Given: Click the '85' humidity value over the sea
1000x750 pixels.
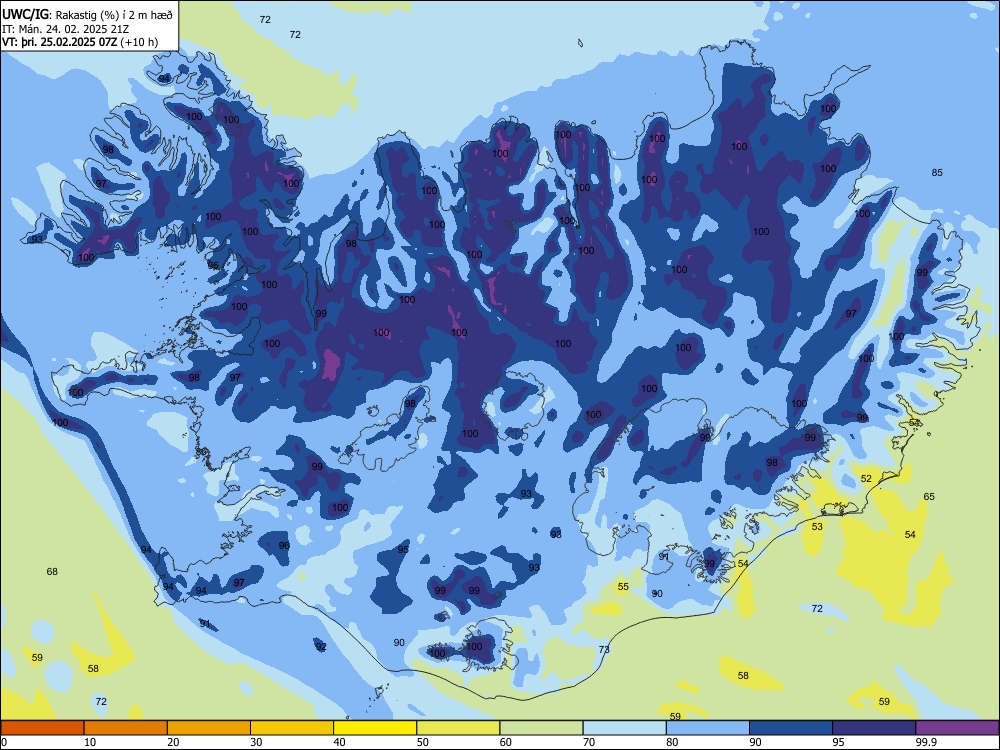Looking at the screenshot, I should 937,173.
